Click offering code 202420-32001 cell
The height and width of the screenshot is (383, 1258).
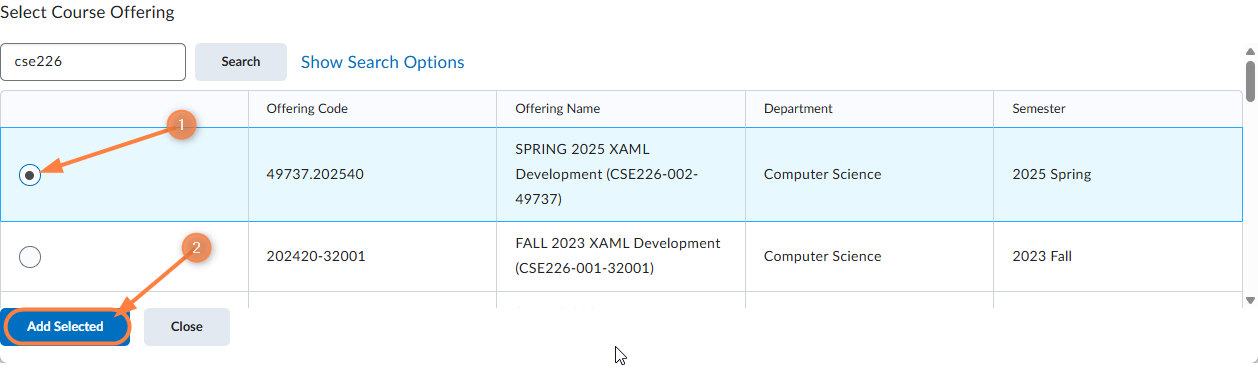coord(372,256)
